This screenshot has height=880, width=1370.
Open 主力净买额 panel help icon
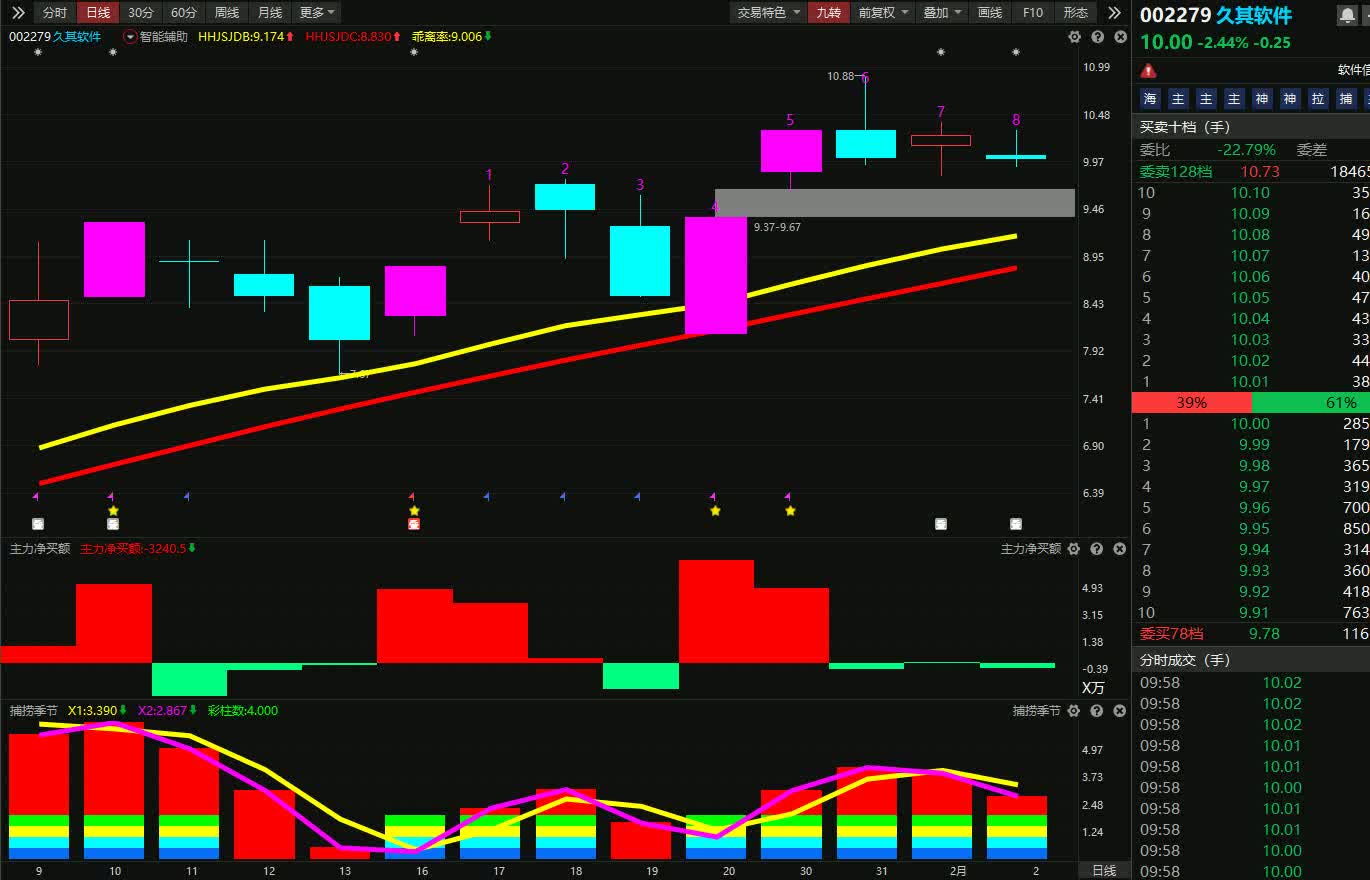pos(1097,549)
